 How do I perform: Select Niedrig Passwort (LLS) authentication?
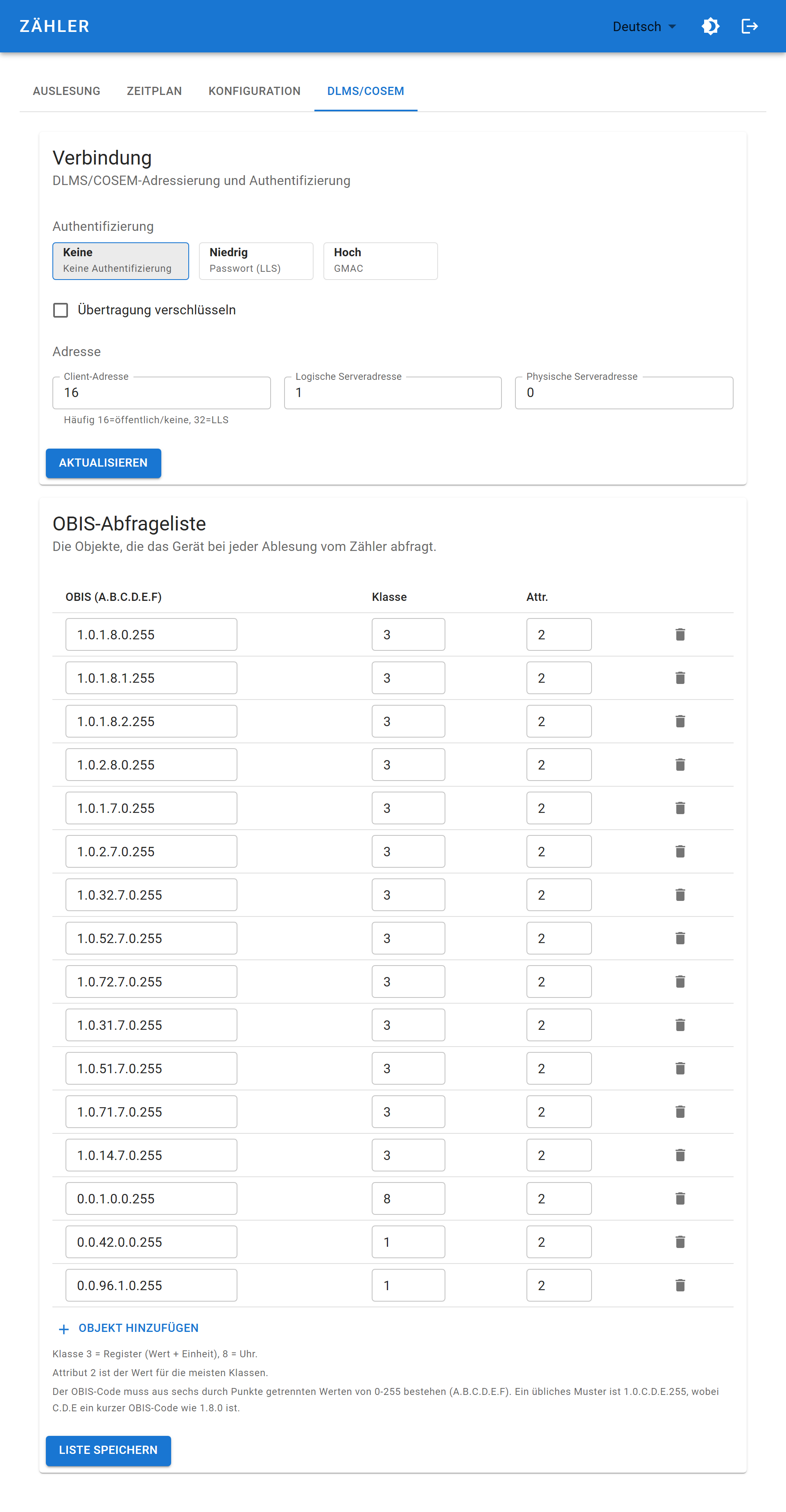(x=256, y=261)
